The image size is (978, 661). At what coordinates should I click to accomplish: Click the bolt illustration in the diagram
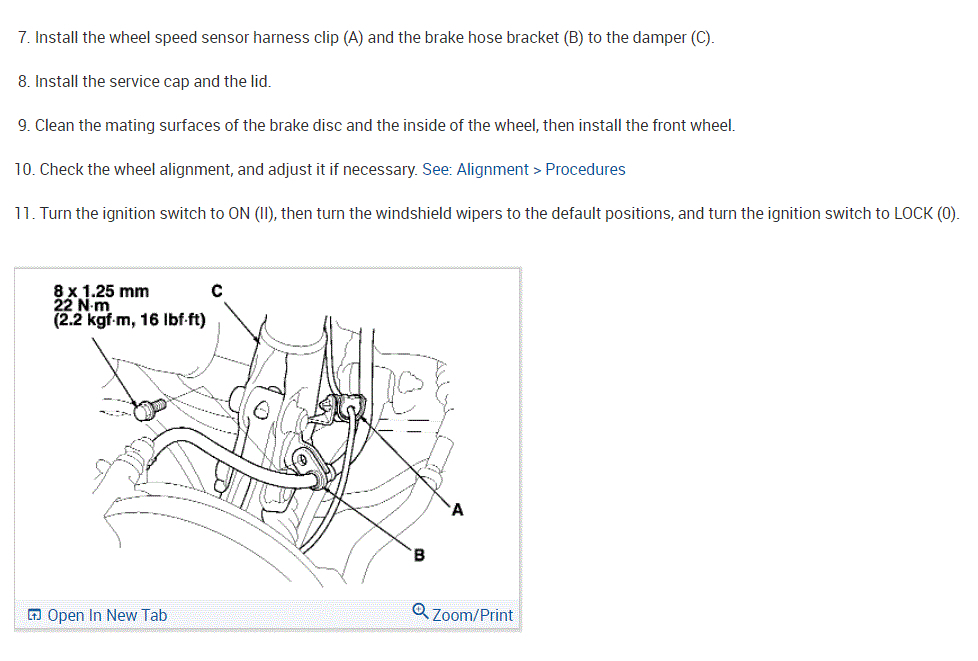[150, 409]
